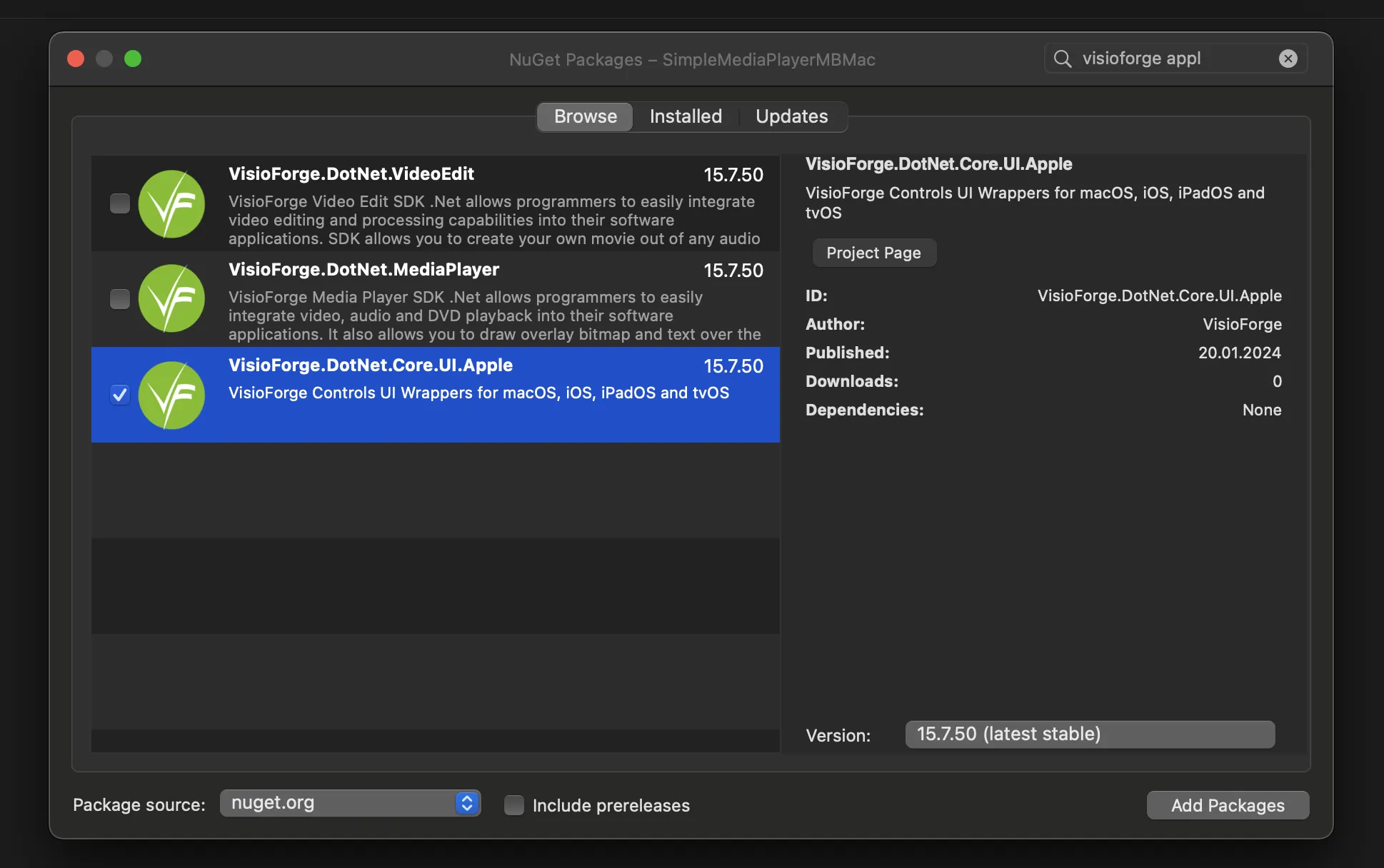
Task: Click the VisioForge.DotNet.VideoEdit package logo
Action: click(171, 204)
